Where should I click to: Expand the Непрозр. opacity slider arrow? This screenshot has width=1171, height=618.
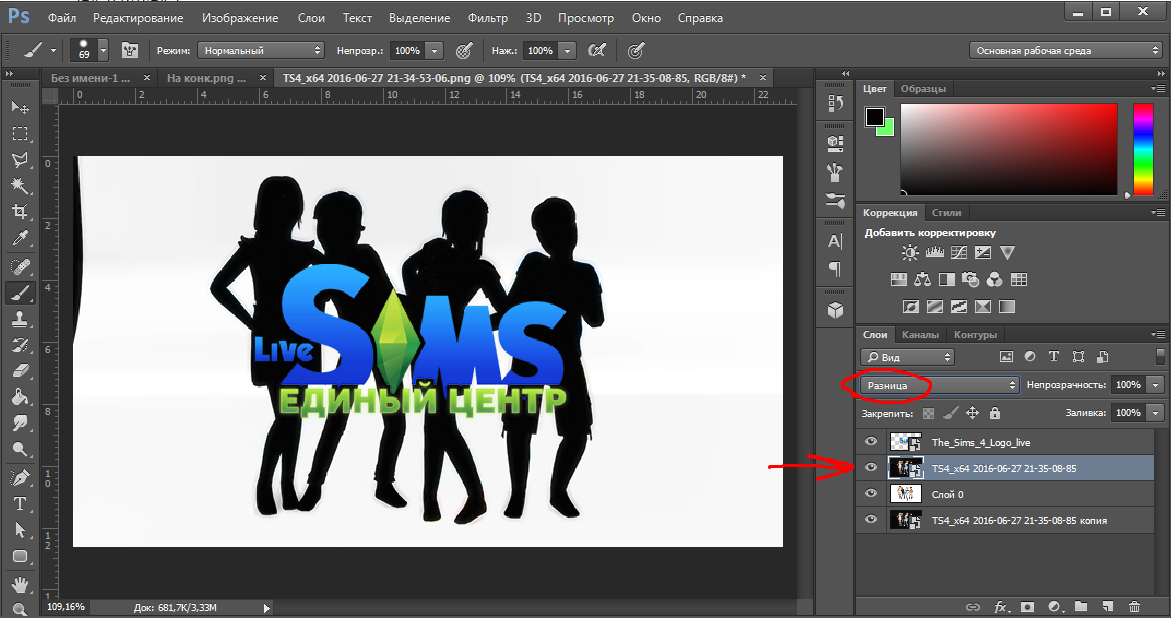click(x=435, y=51)
